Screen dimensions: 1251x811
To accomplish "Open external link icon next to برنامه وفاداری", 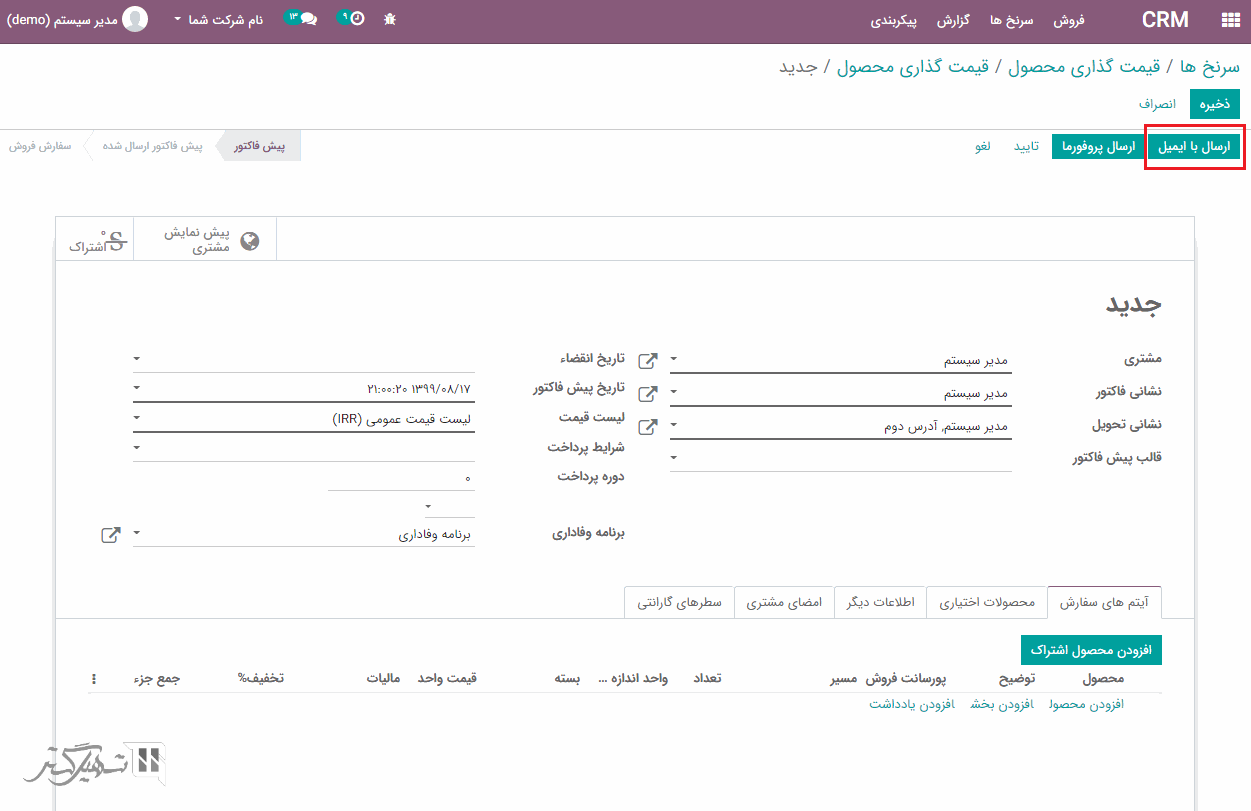I will point(111,535).
